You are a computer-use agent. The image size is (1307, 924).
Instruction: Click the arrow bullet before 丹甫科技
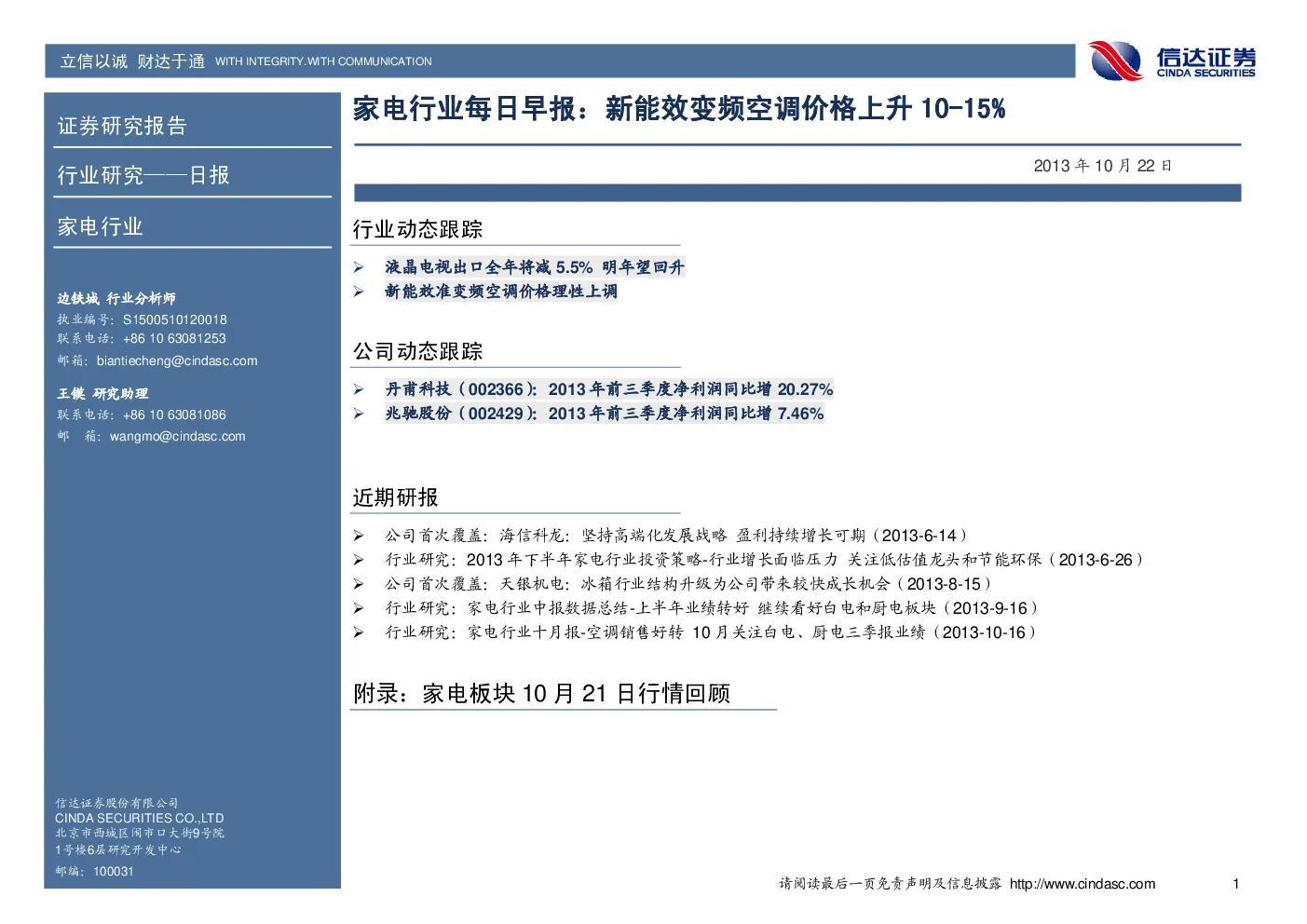tap(359, 389)
